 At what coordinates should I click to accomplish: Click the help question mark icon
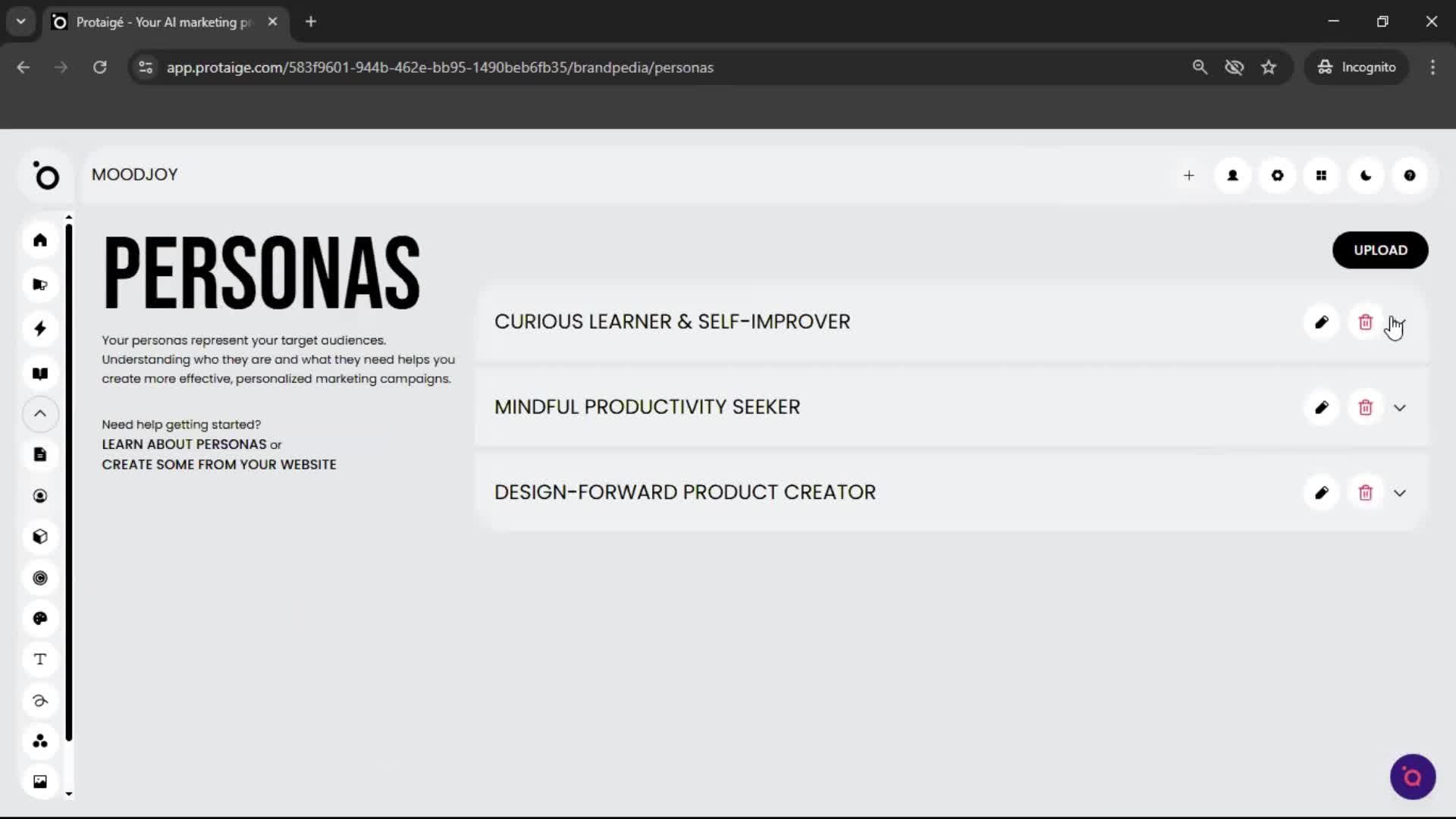pos(1410,175)
